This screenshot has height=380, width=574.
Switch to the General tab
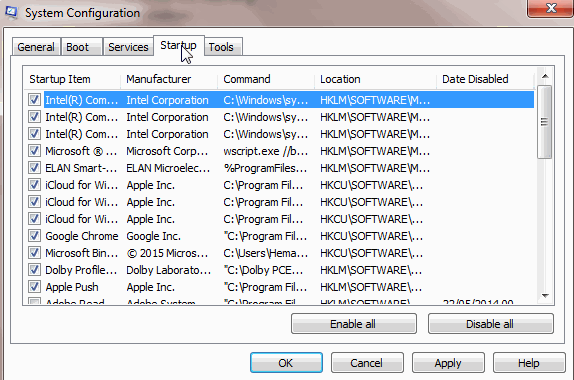click(36, 47)
